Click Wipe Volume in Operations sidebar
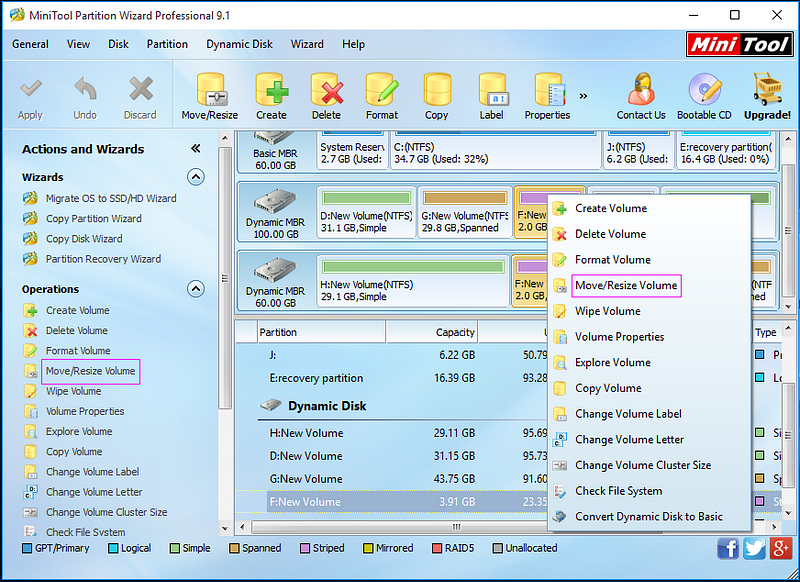The image size is (800, 582). (x=73, y=391)
